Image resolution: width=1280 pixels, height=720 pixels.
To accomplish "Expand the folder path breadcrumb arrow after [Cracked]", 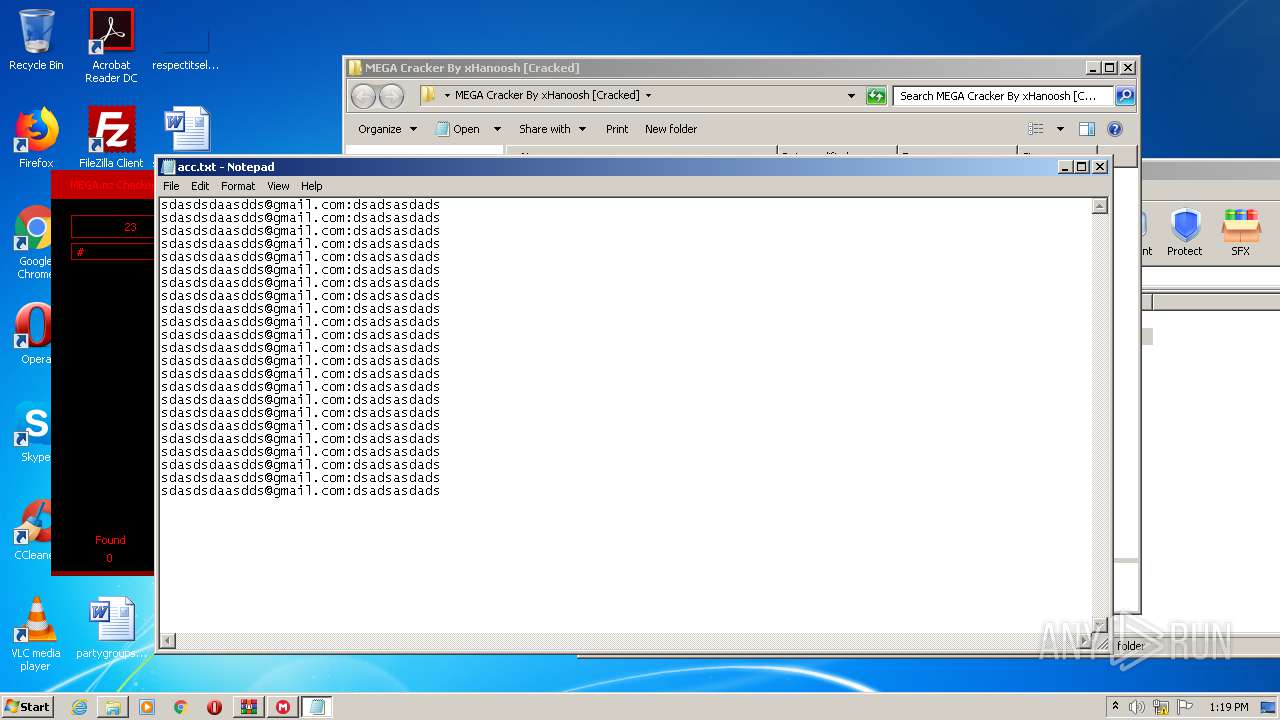I will point(648,96).
